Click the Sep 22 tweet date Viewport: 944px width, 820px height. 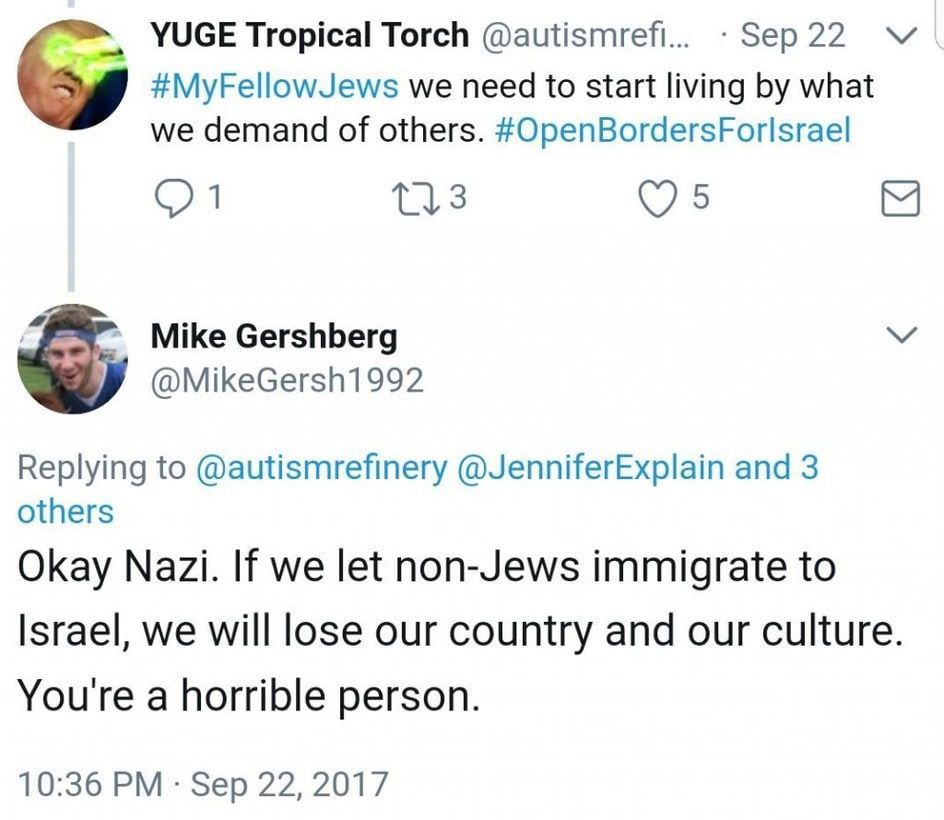click(792, 35)
